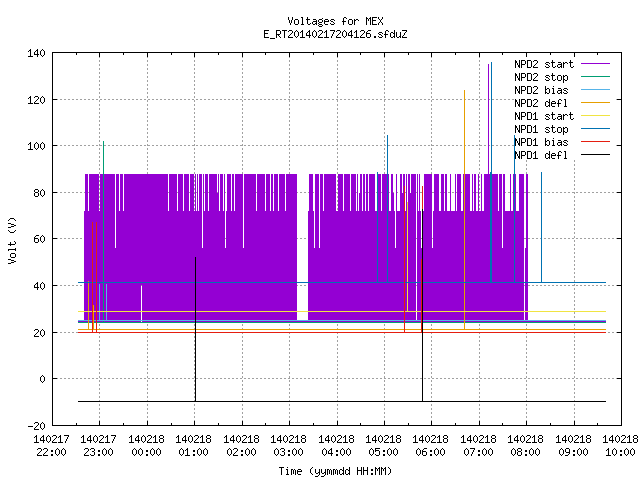Click the x-axis tick '140218 01:00'
Viewport: 640px width, 480px height.
[194, 446]
